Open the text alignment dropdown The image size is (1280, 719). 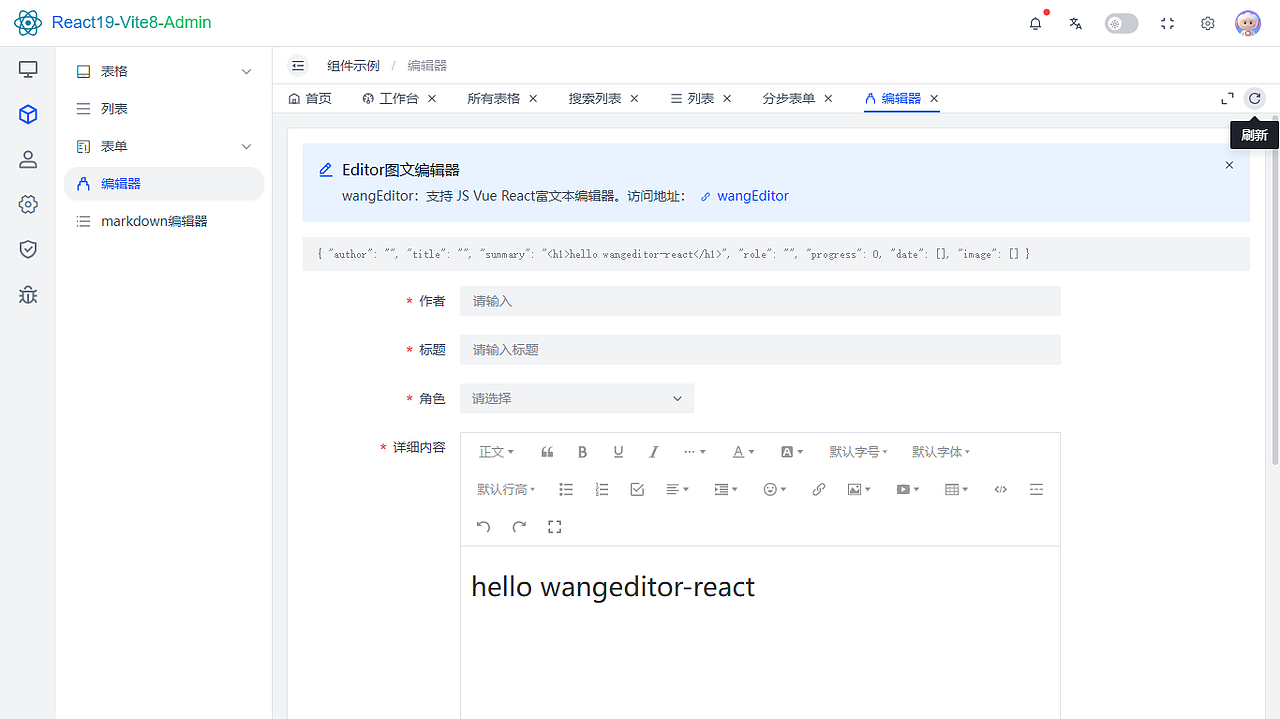678,489
